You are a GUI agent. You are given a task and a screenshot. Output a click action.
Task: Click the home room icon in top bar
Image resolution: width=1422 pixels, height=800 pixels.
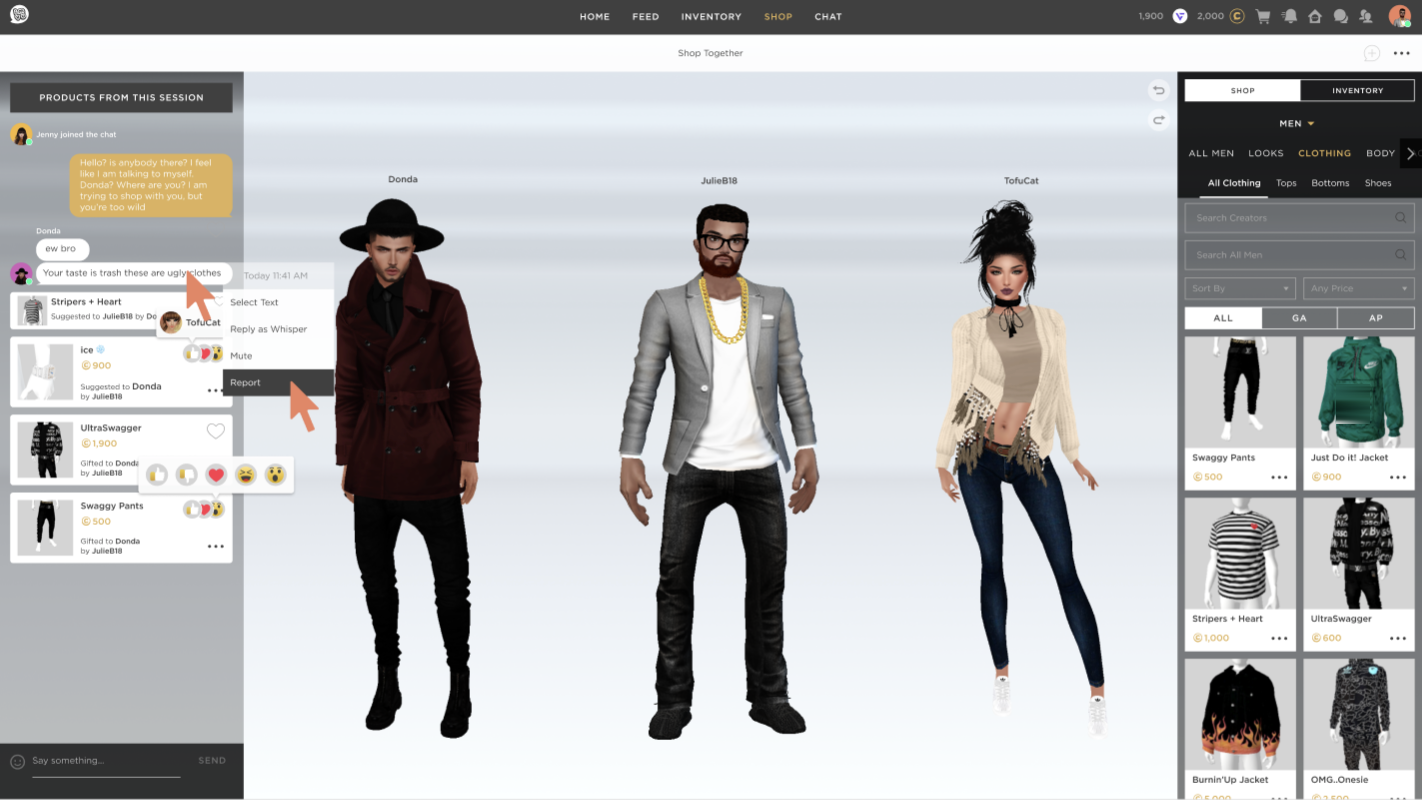[1315, 16]
